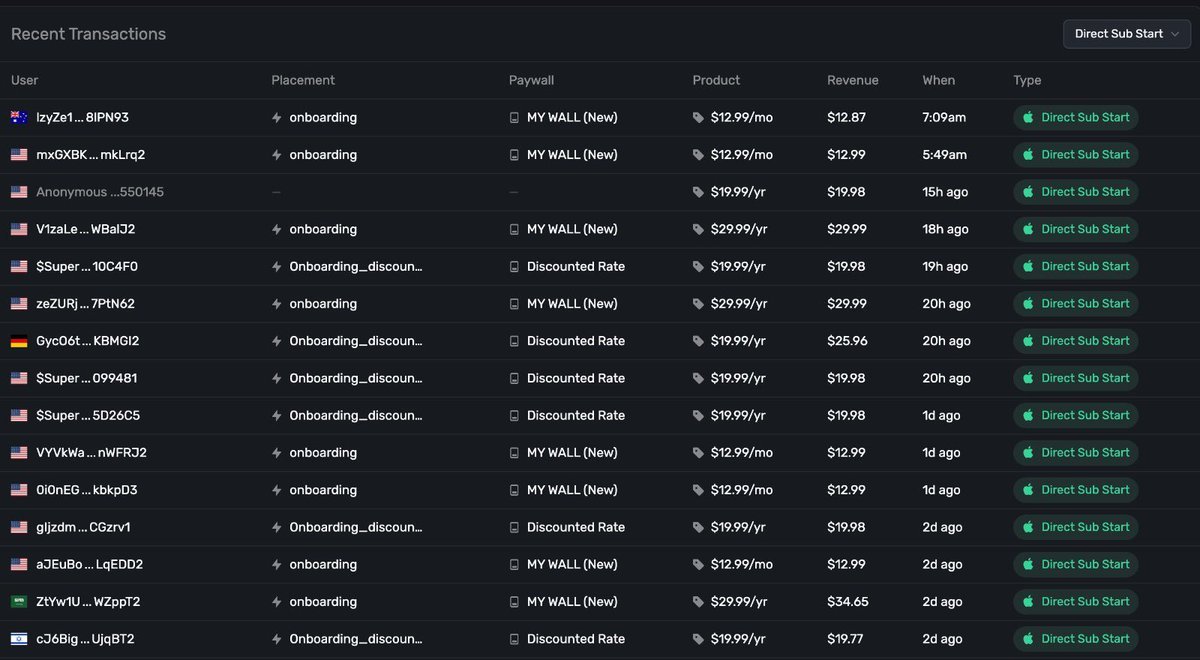Click the Direct Sub Start badge for ZtYw1U
This screenshot has width=1200, height=660.
click(1075, 602)
